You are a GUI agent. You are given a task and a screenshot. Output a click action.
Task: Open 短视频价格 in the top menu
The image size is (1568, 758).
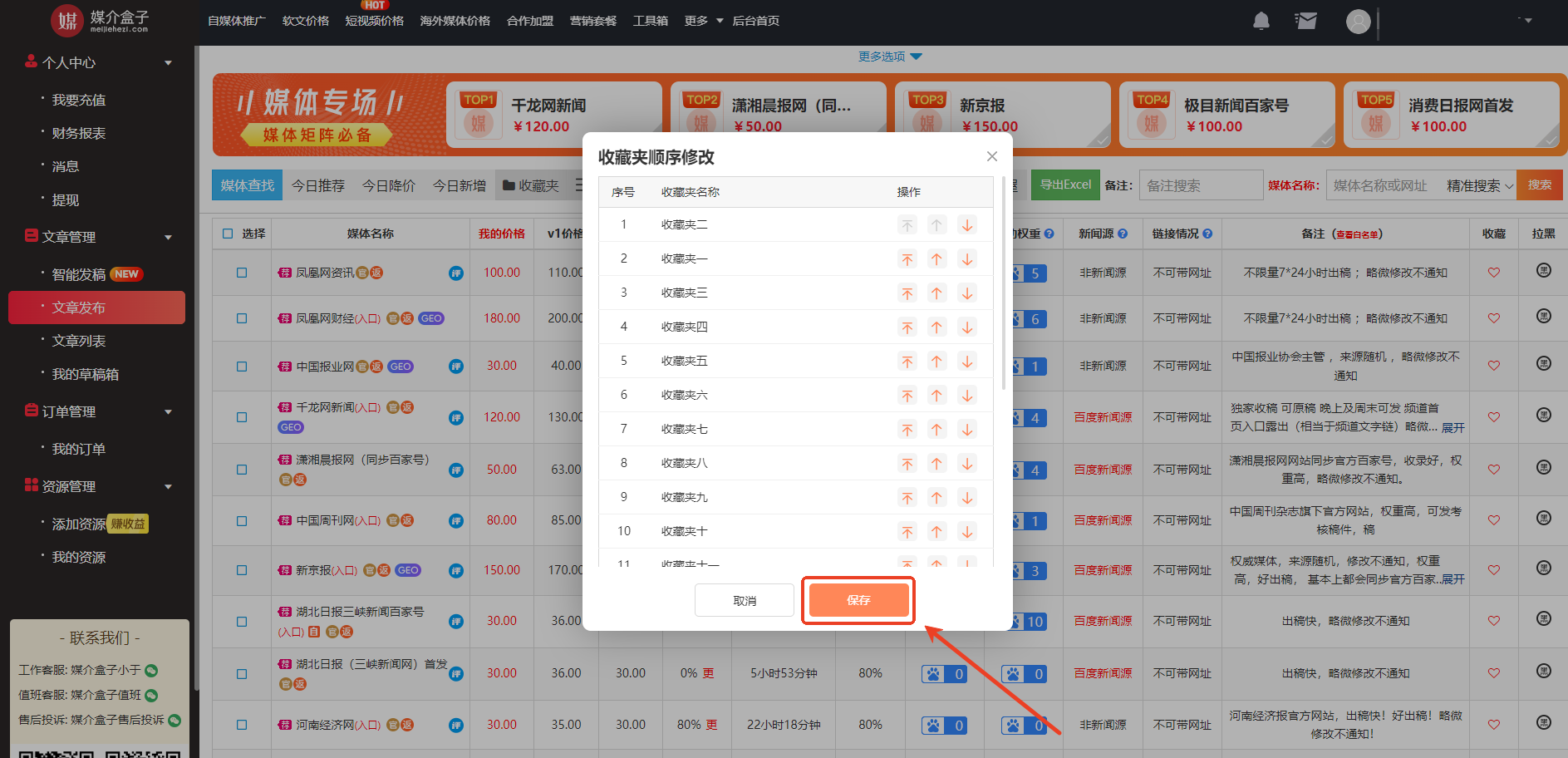(374, 21)
